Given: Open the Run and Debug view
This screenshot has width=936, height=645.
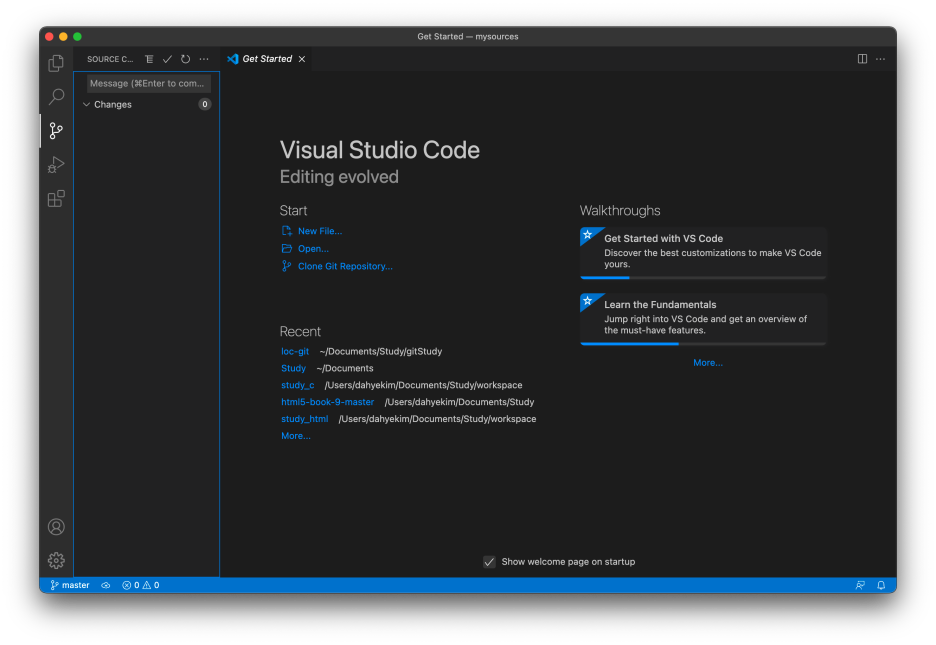Looking at the screenshot, I should (x=56, y=165).
